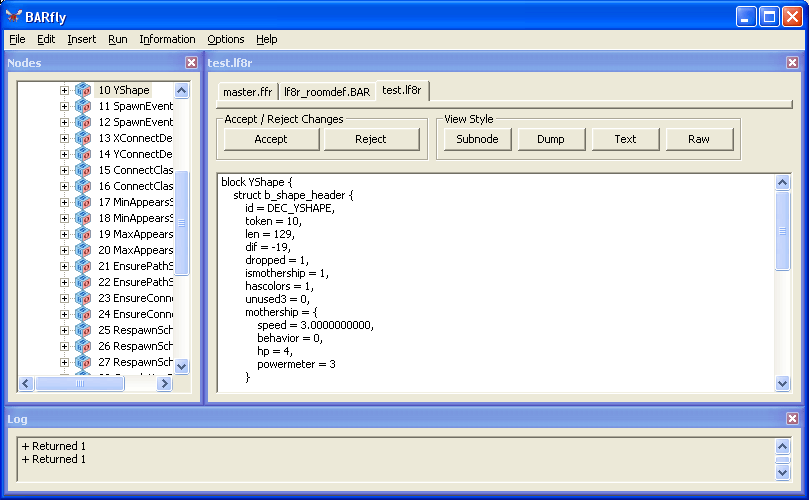
Task: Click the node icon beside 11 SpawnEvent
Action: click(x=83, y=106)
